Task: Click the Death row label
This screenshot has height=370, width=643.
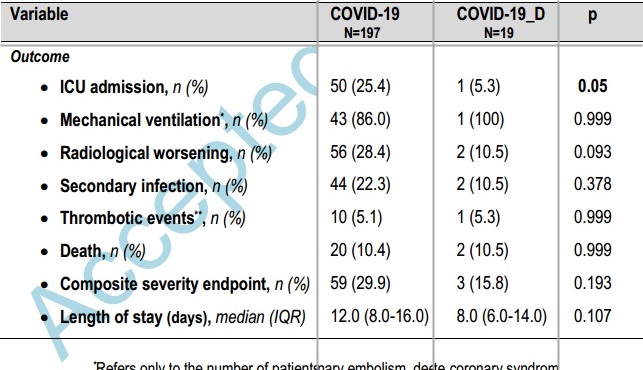Action: point(103,251)
